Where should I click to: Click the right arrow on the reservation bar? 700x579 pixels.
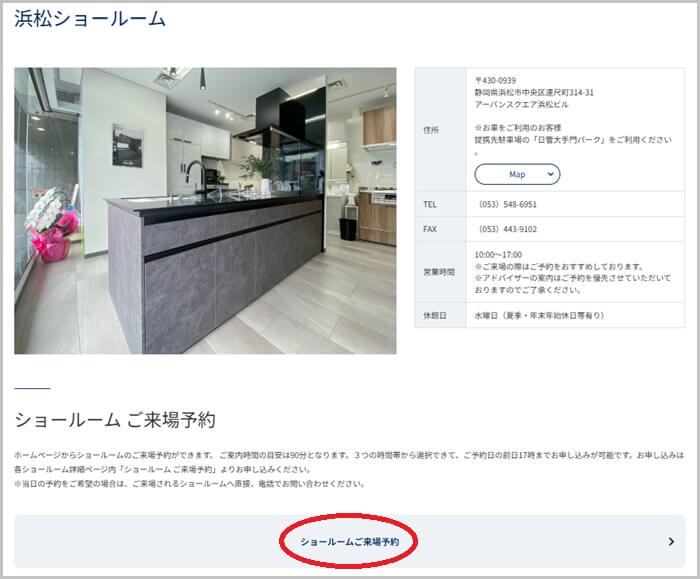click(670, 542)
